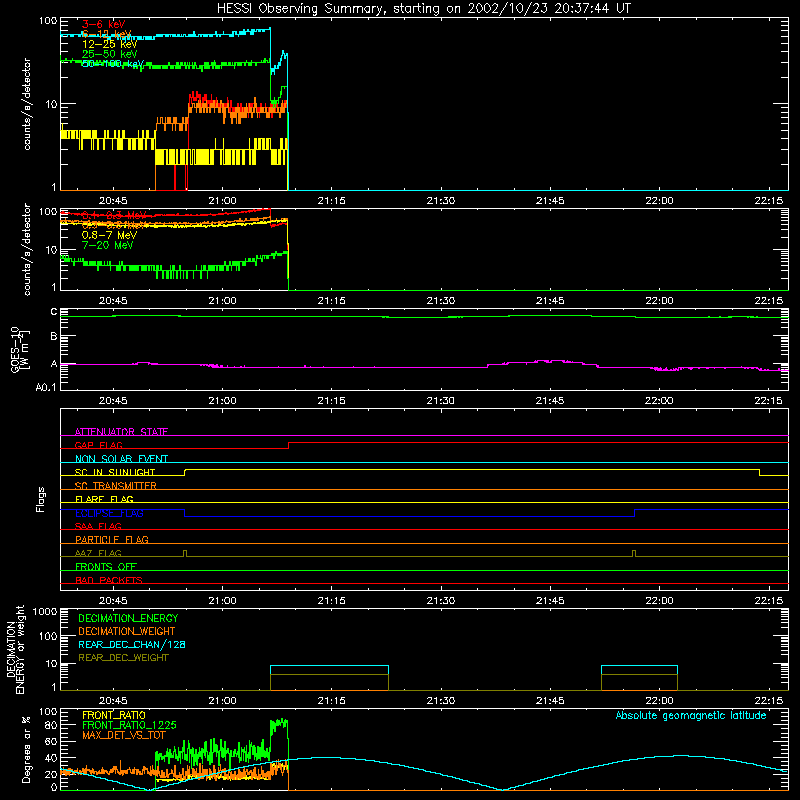Click the magenta GOES bump near 21:45
Screen dimensions: 800x800
(542, 362)
